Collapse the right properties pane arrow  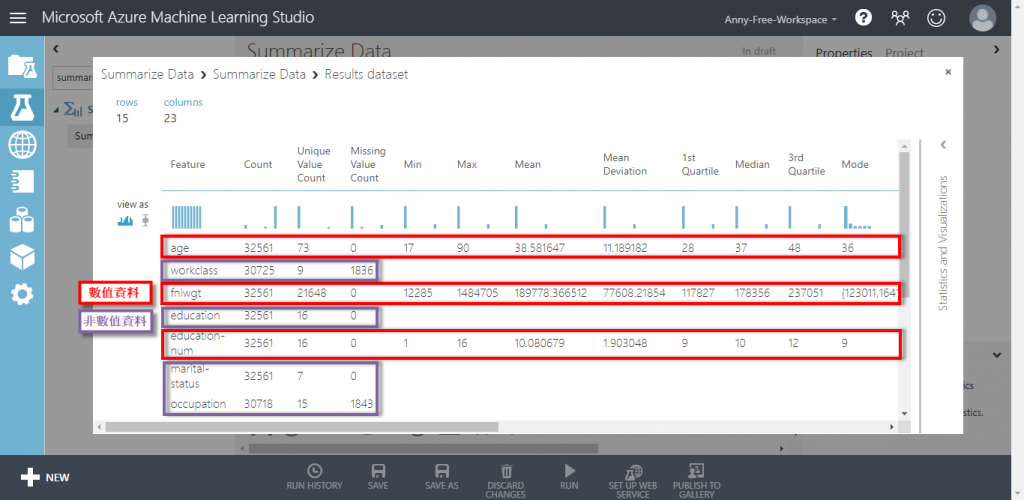996,49
